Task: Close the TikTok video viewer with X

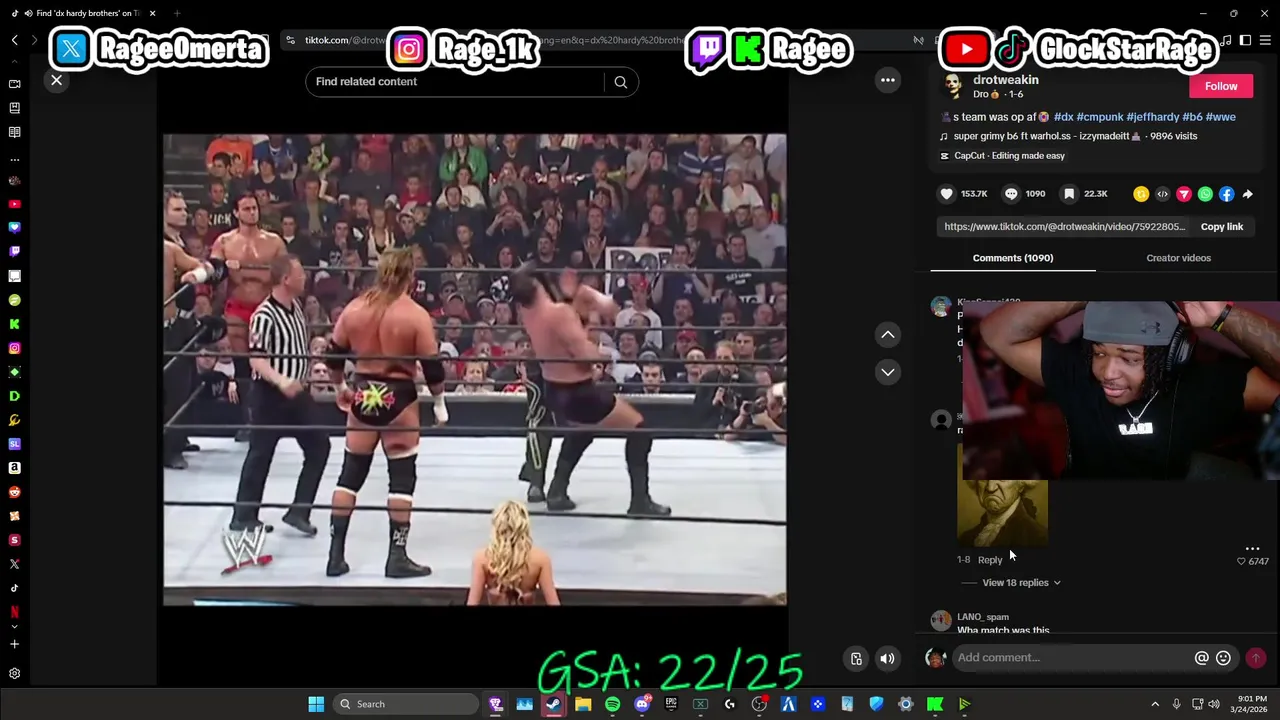Action: [x=56, y=80]
